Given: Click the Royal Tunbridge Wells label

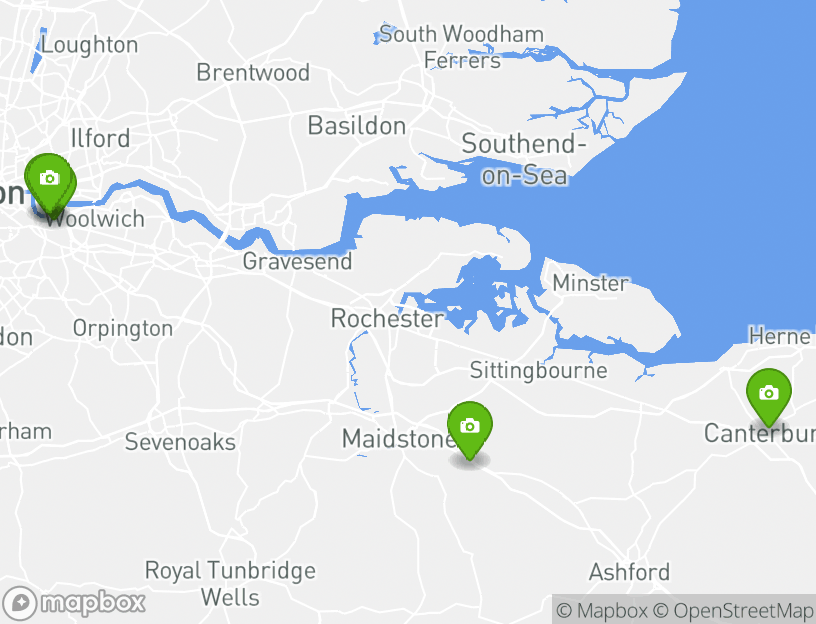Looking at the screenshot, I should [230, 583].
